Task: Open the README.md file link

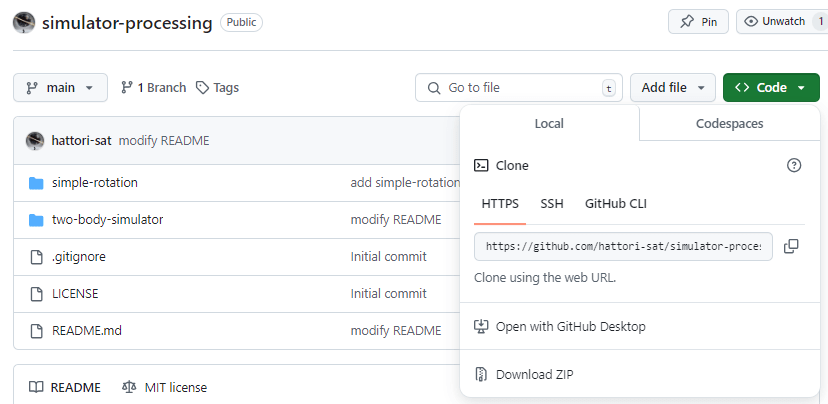Action: pos(87,331)
